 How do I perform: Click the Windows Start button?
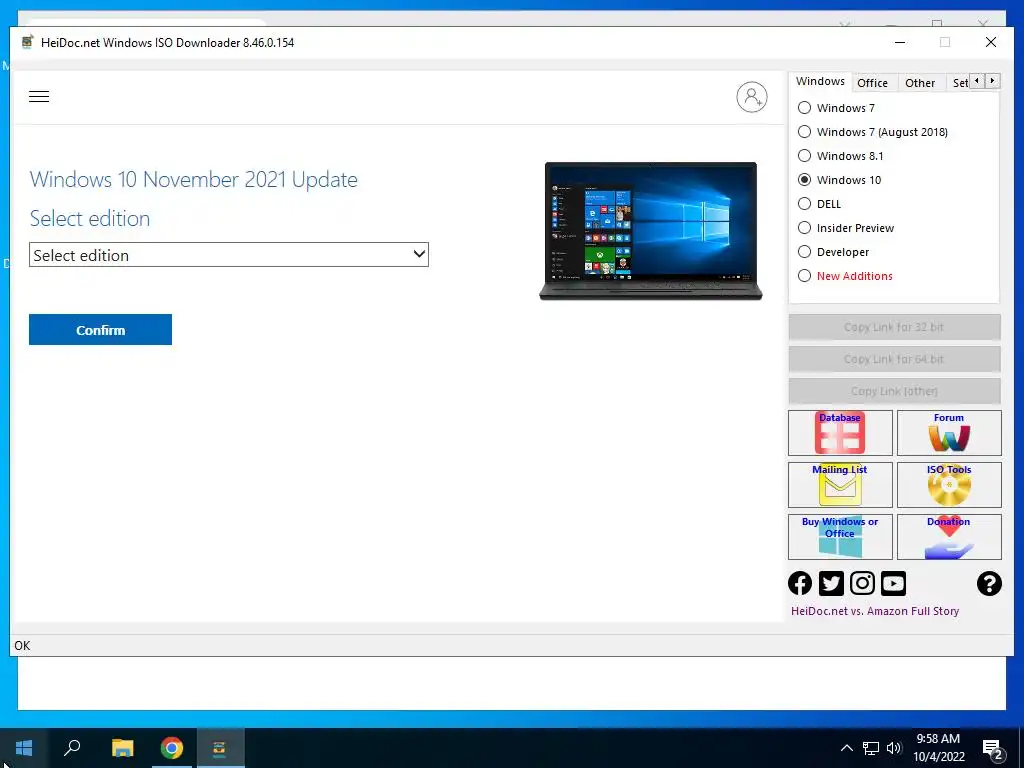coord(24,748)
